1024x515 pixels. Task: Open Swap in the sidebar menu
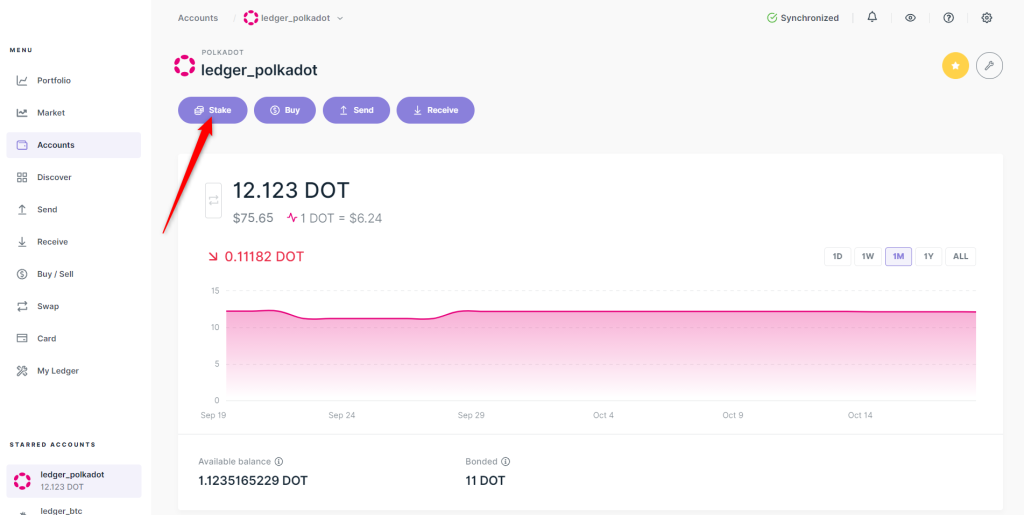48,306
